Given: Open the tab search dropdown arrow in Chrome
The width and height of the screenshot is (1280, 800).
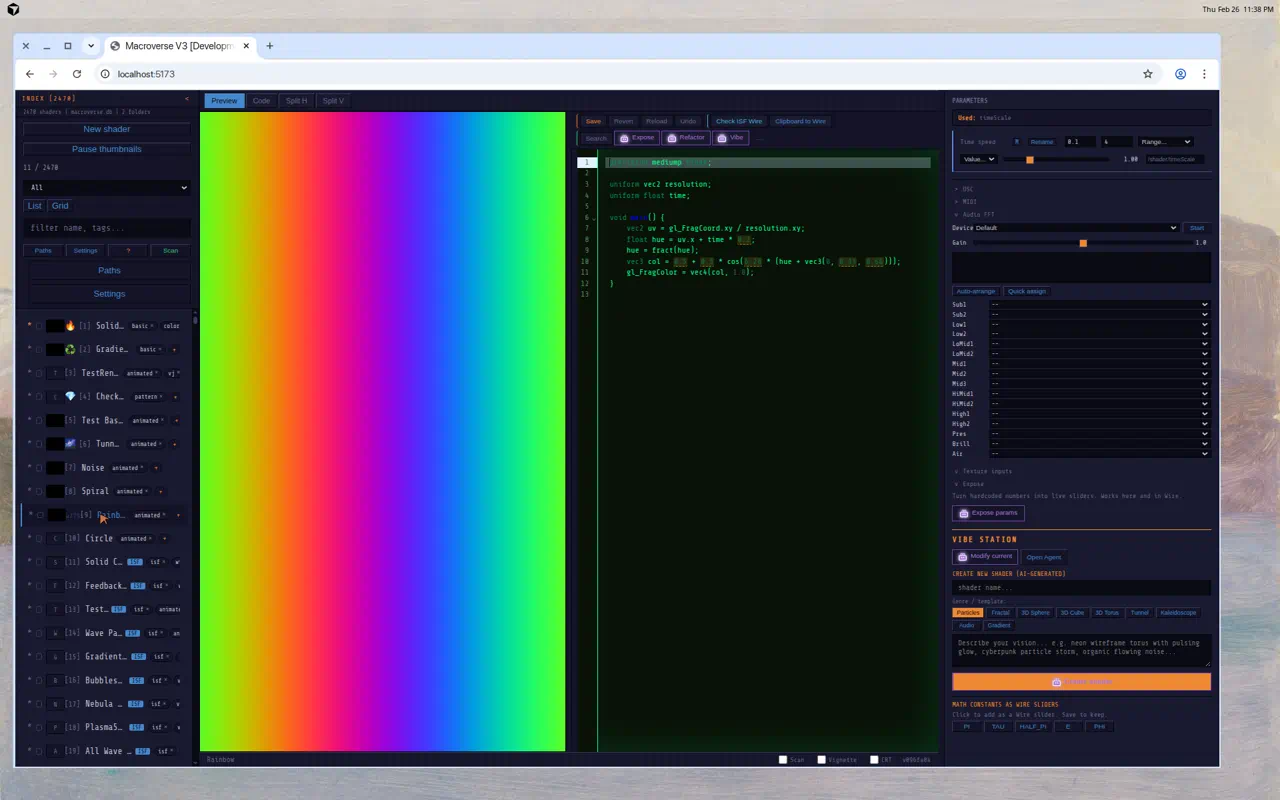Looking at the screenshot, I should pos(91,46).
